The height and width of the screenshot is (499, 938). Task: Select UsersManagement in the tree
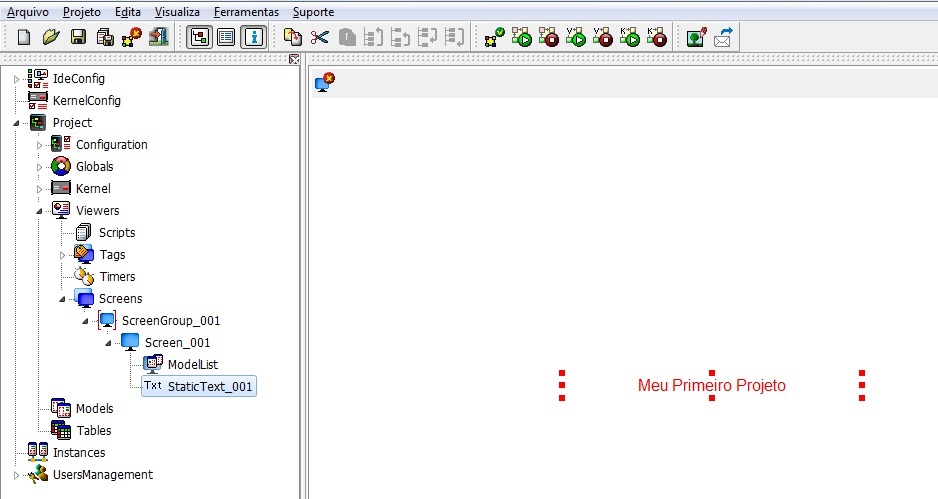point(103,474)
